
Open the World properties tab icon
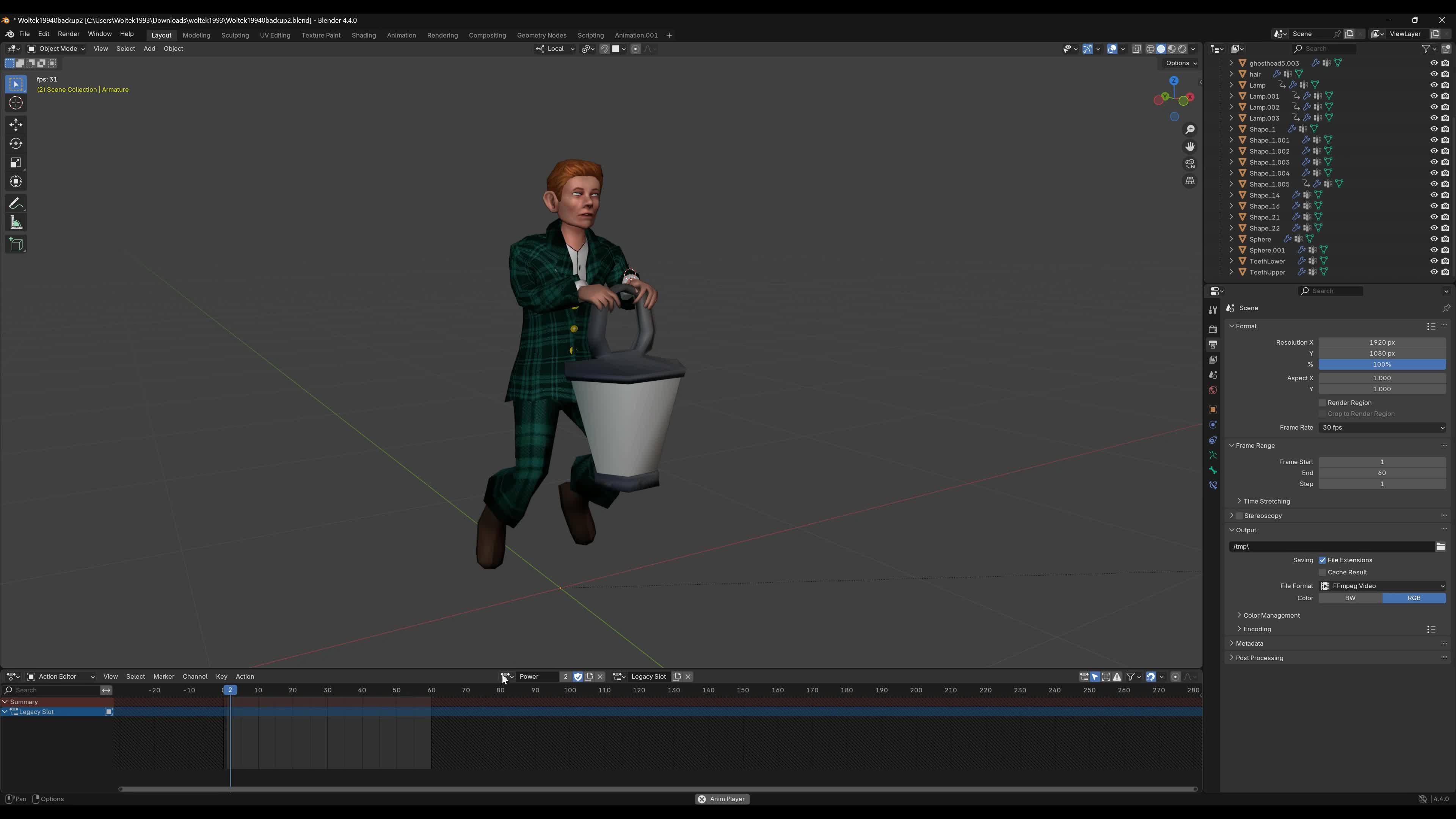[1213, 391]
